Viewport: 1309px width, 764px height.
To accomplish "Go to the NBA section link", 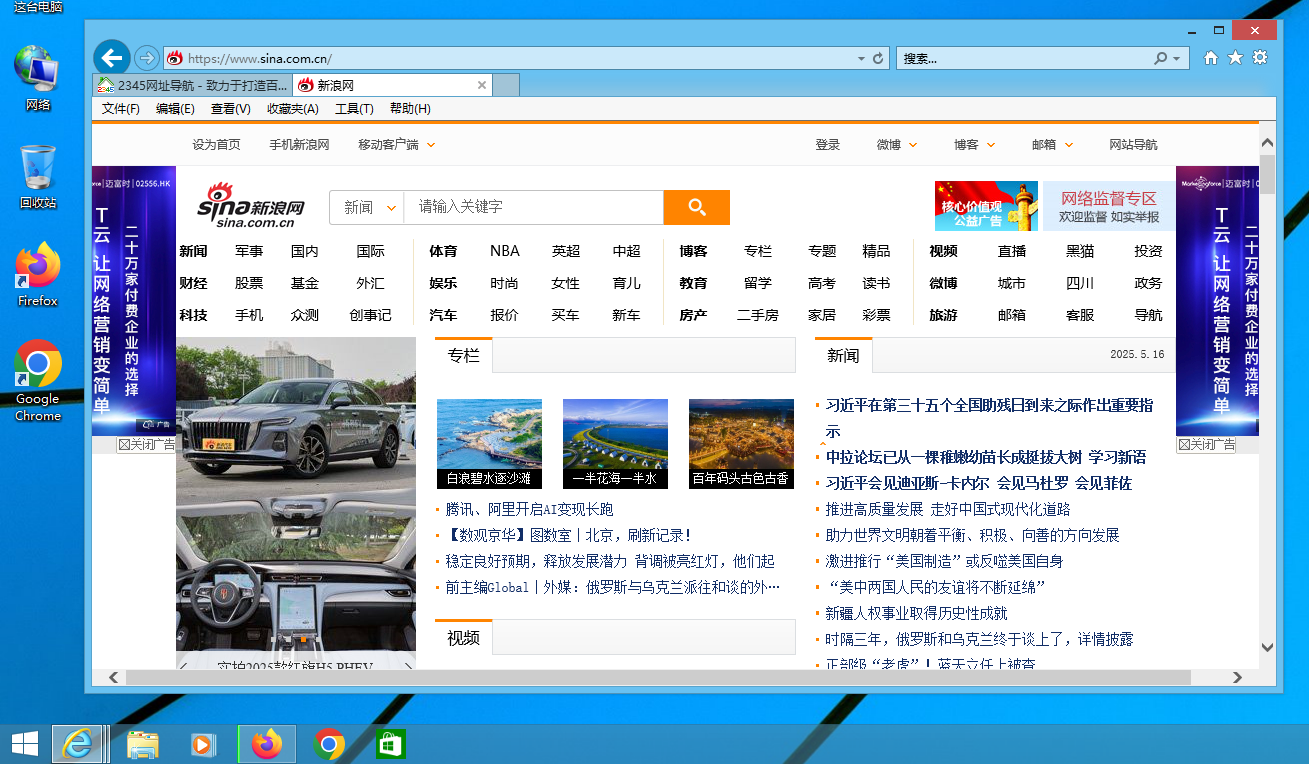I will (505, 251).
